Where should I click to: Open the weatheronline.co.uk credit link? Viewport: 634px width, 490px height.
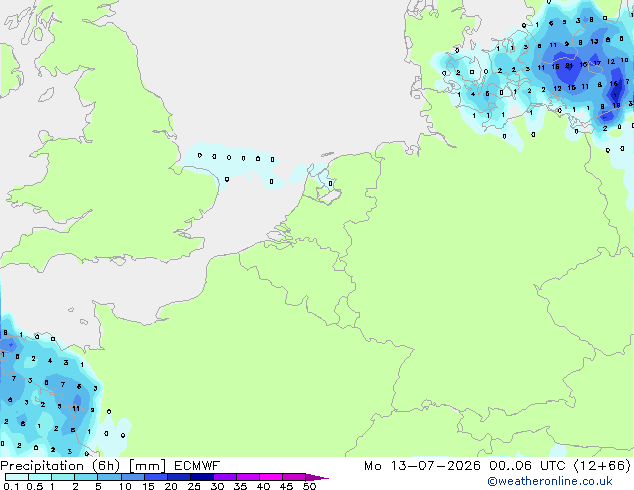coord(550,481)
